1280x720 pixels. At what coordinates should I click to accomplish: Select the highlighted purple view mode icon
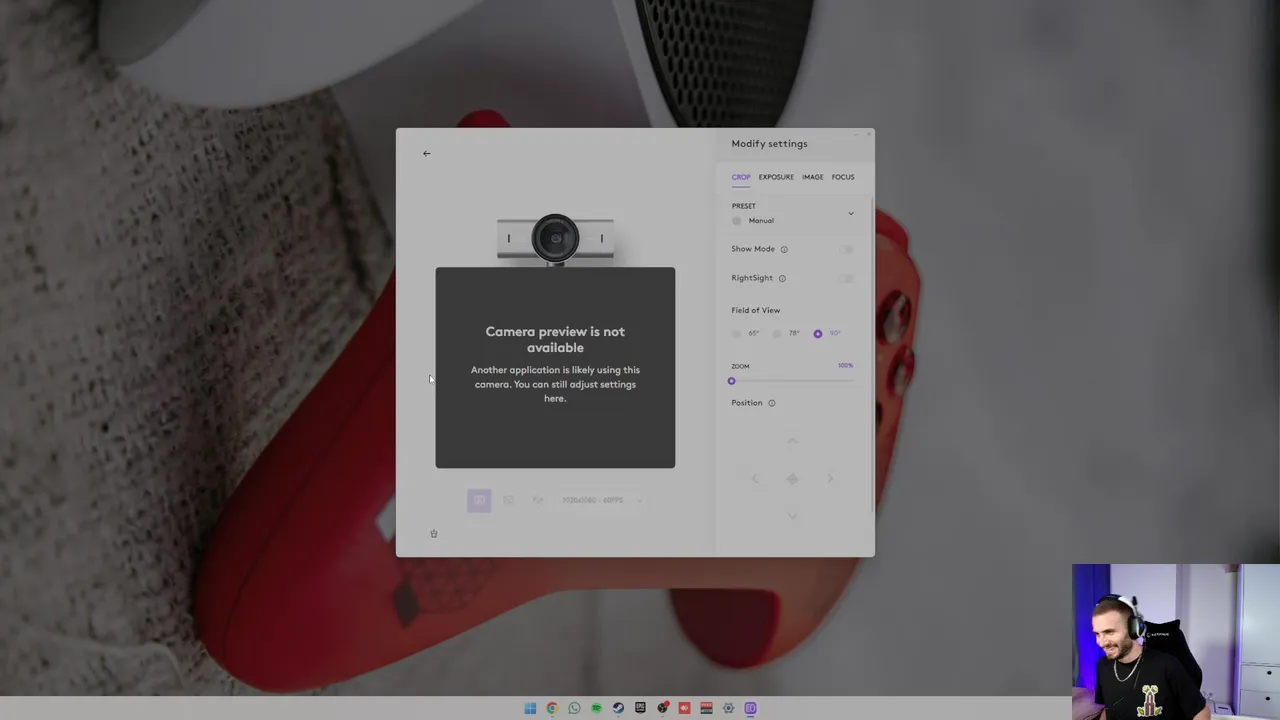(x=479, y=500)
